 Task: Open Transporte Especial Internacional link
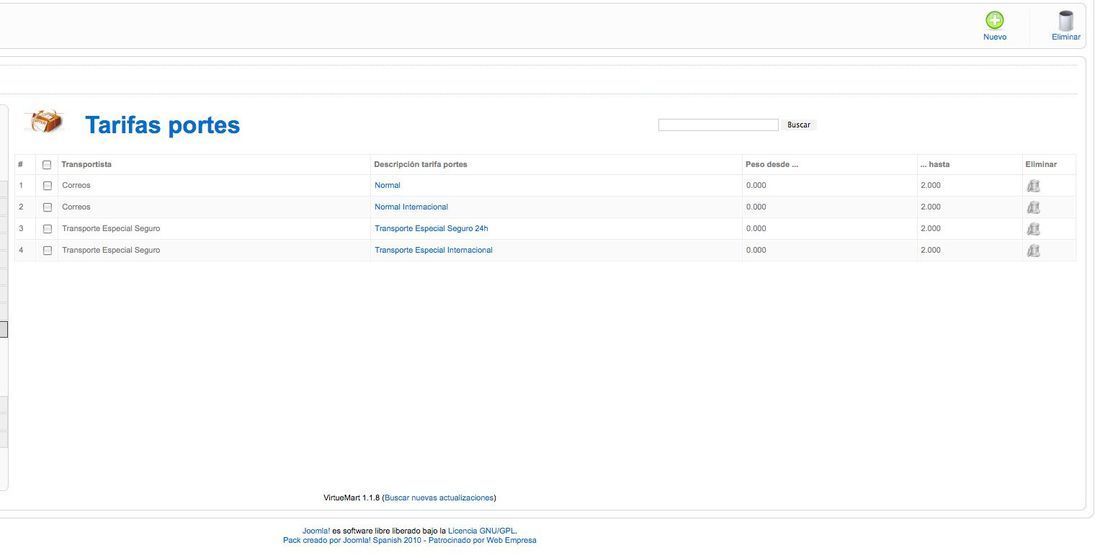tap(434, 250)
